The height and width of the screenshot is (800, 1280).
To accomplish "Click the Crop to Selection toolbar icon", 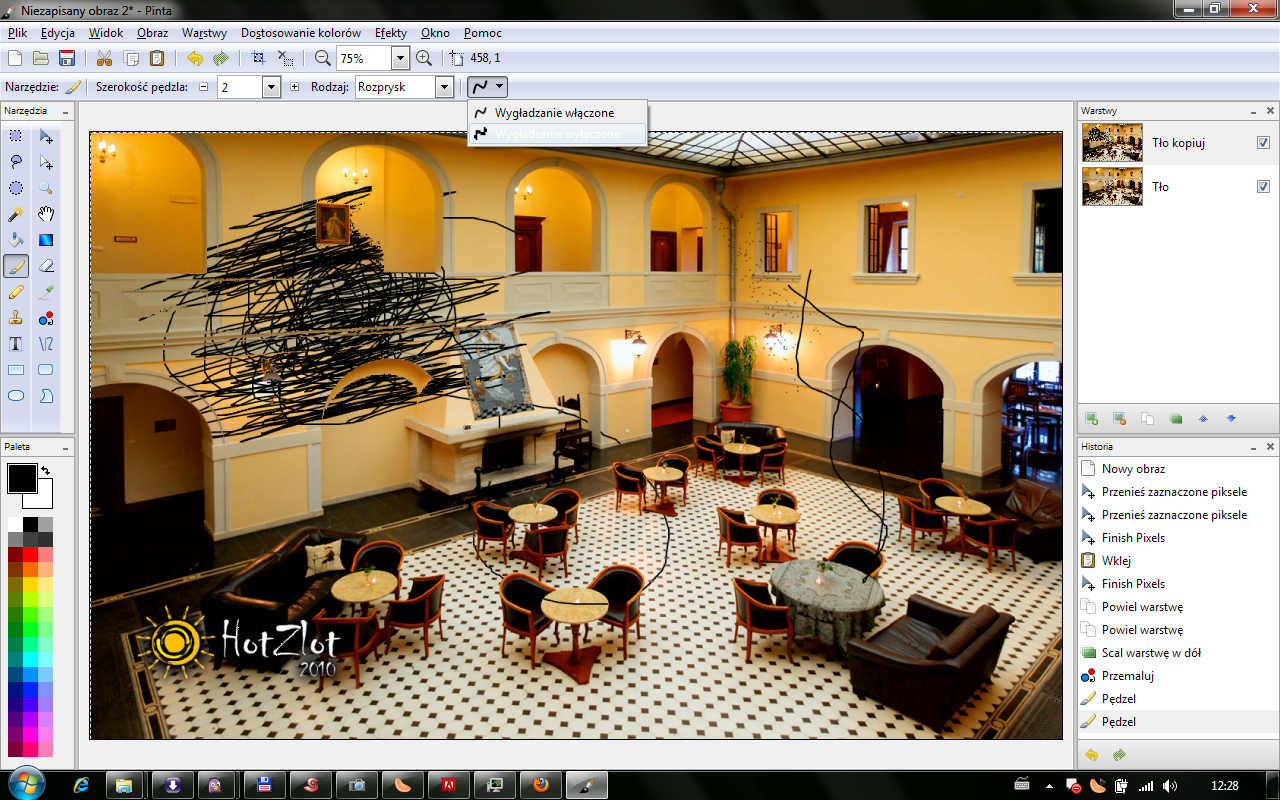I will 259,58.
